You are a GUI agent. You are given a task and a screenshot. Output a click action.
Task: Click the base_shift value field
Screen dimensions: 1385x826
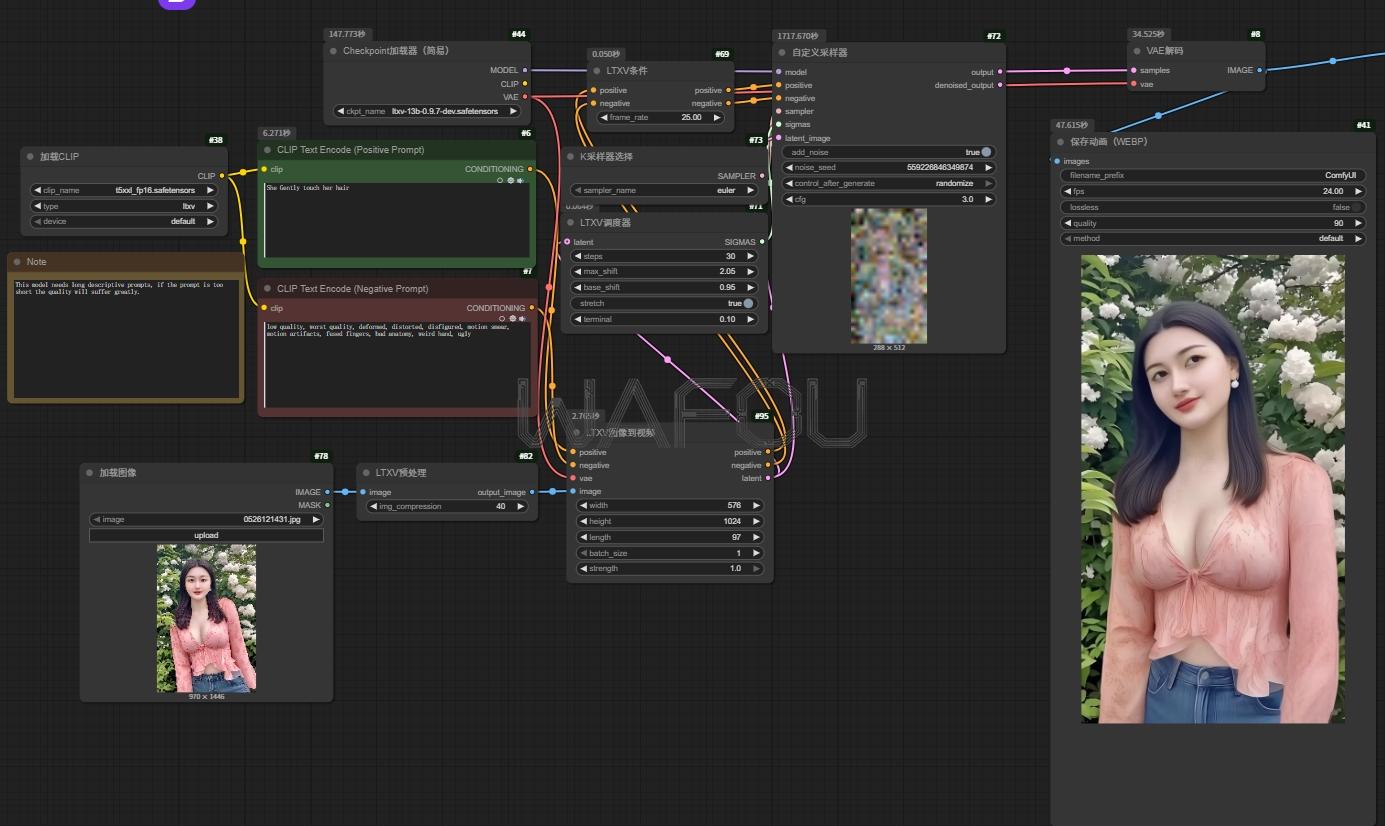665,287
